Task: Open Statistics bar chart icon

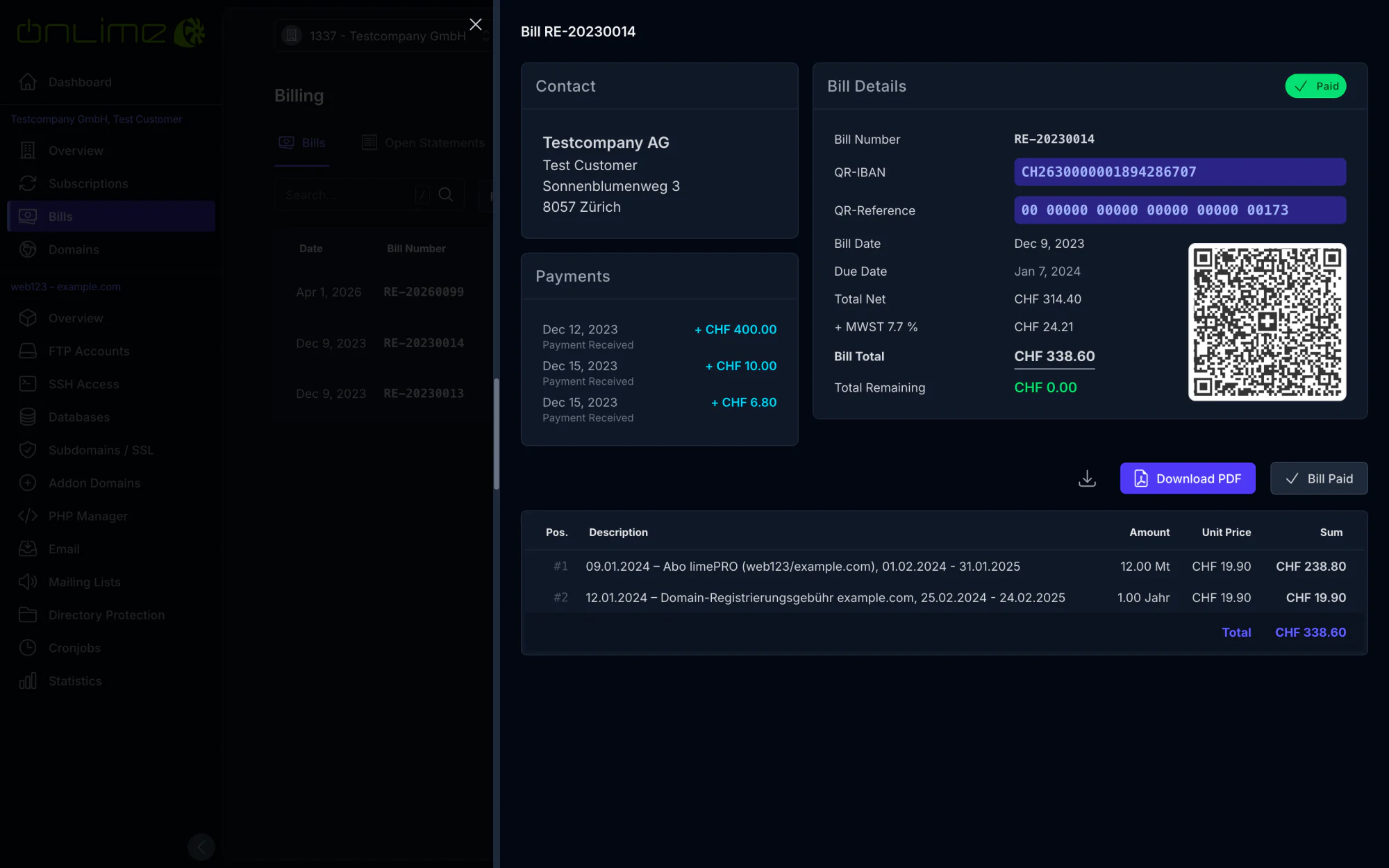Action: coord(28,681)
